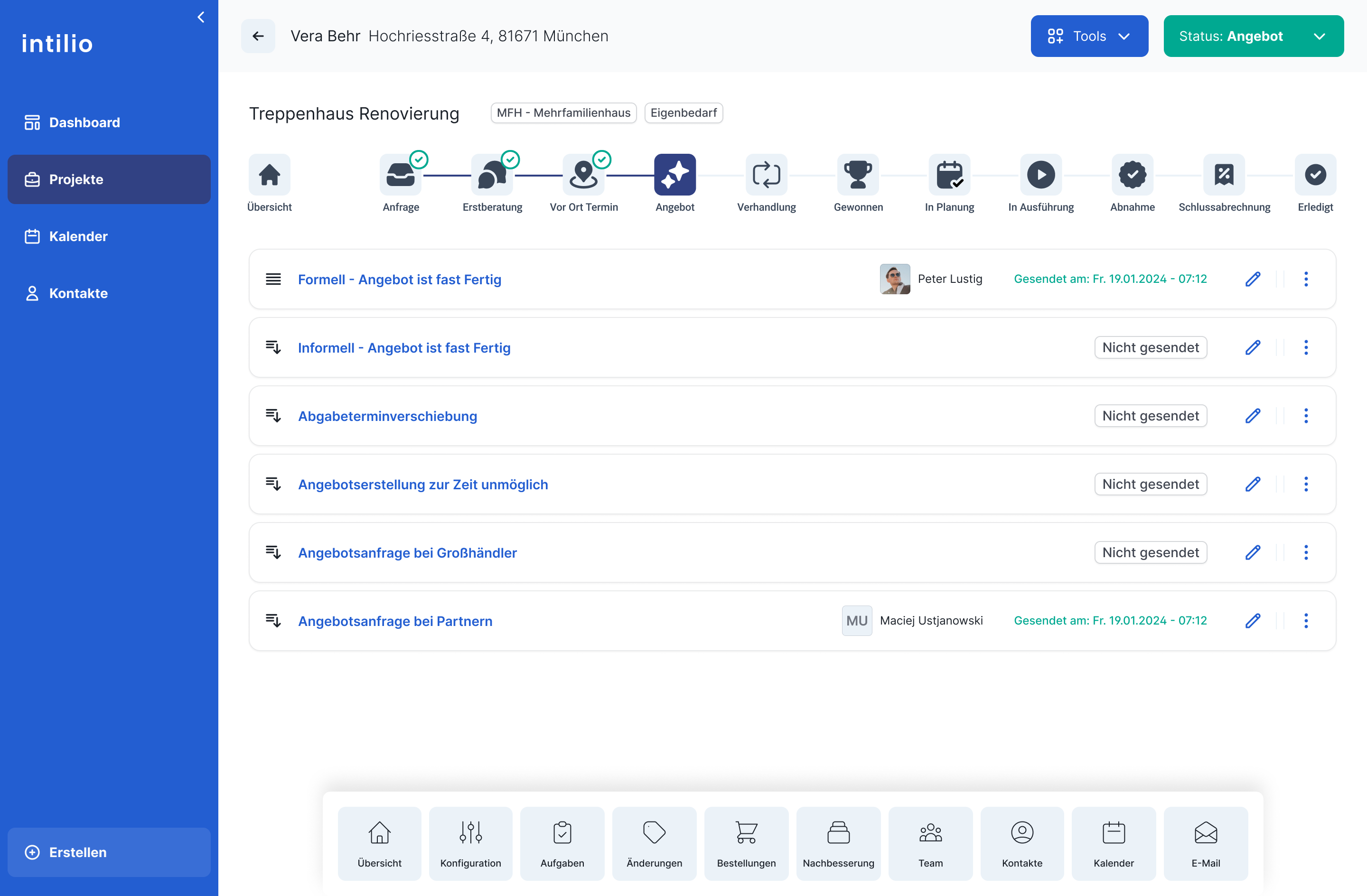The image size is (1367, 896).
Task: Open Kontakte in the sidebar
Action: tap(109, 293)
